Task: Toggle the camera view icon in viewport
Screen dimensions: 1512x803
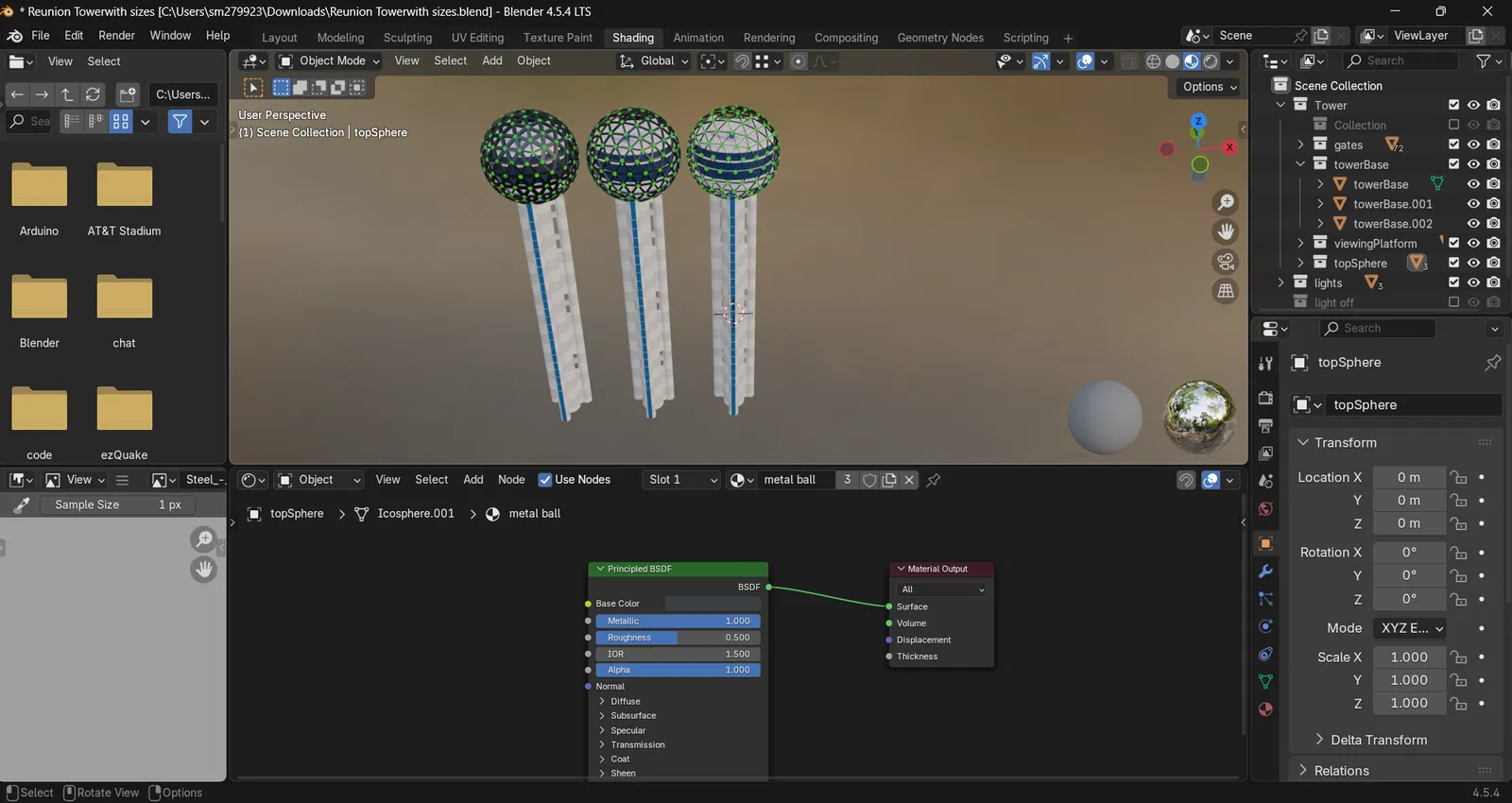Action: point(1226,262)
